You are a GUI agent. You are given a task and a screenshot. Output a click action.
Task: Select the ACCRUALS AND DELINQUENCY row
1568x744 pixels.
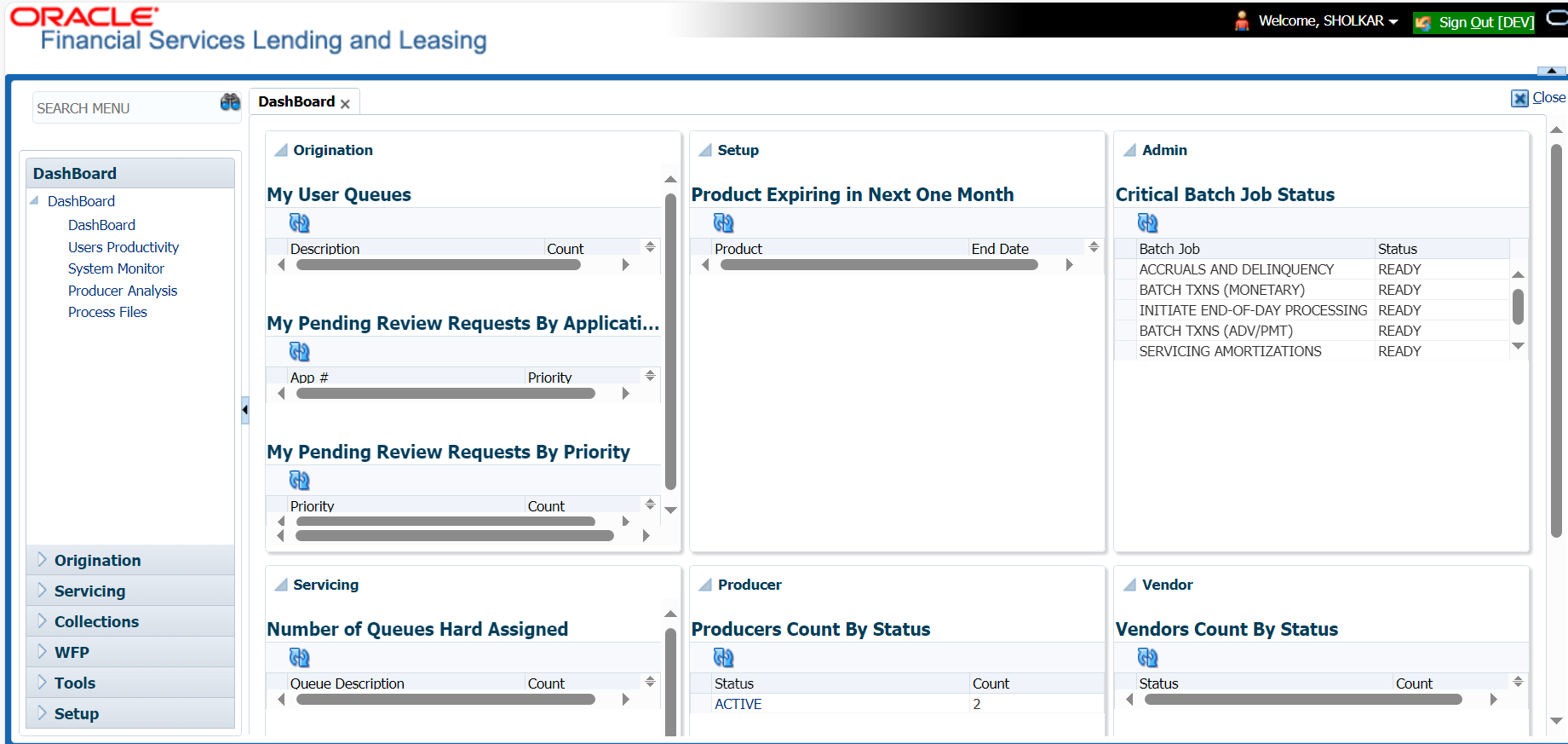(x=1312, y=269)
